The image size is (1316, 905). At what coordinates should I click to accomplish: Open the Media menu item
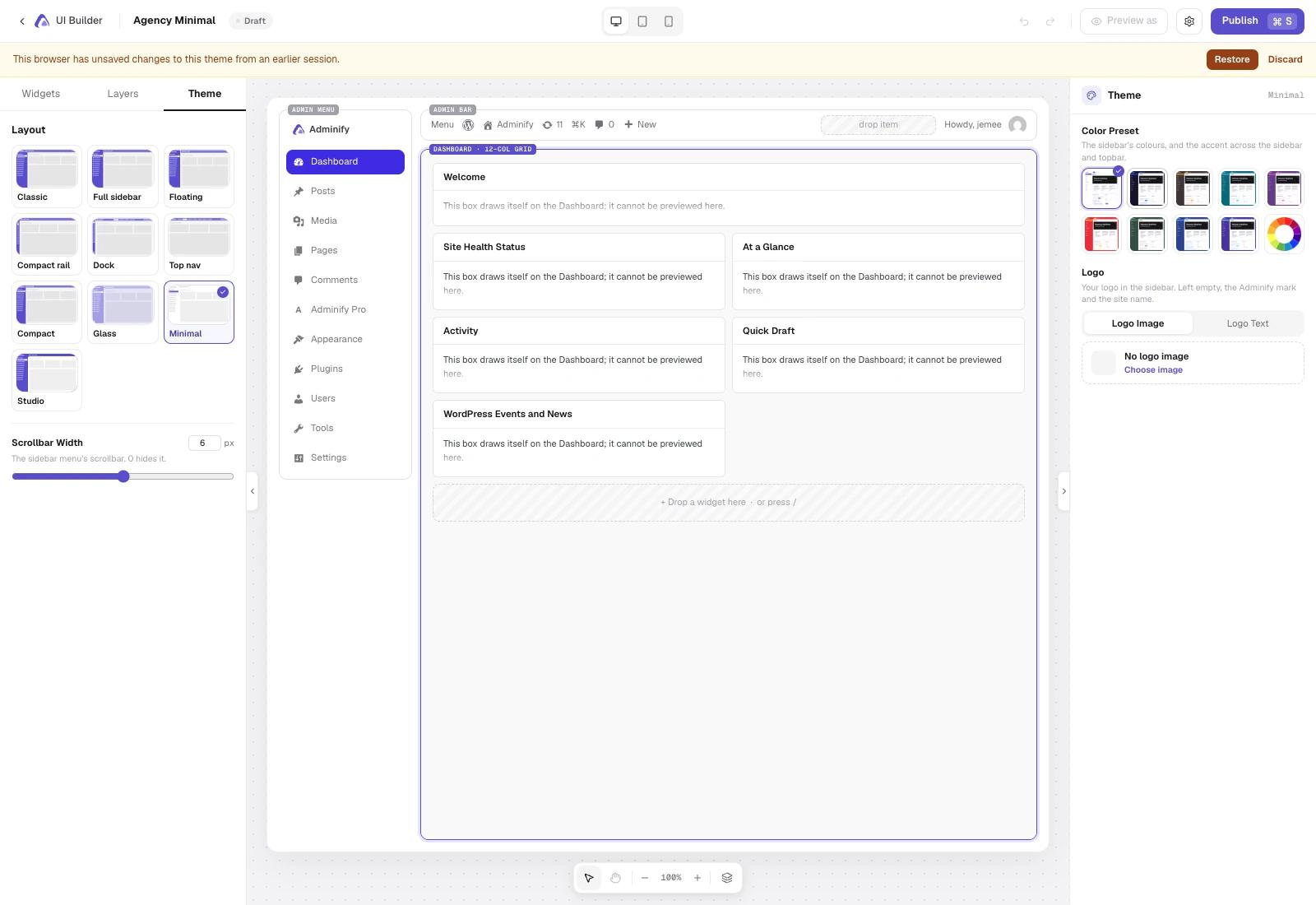pyautogui.click(x=345, y=221)
